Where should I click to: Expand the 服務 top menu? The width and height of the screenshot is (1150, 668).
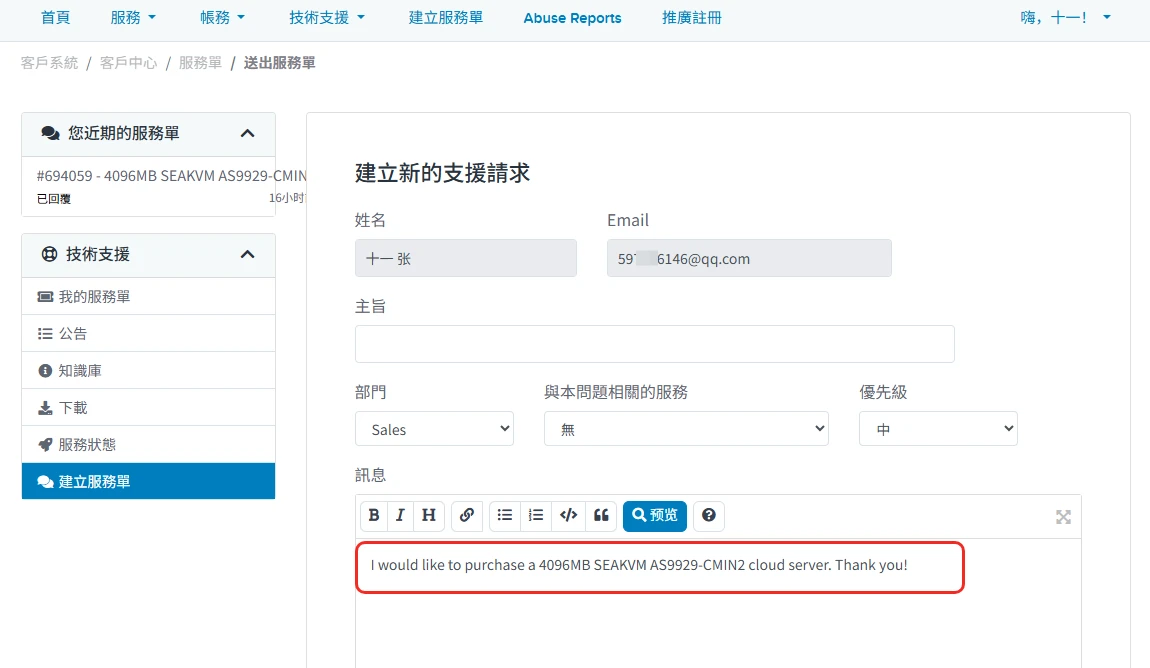(133, 18)
